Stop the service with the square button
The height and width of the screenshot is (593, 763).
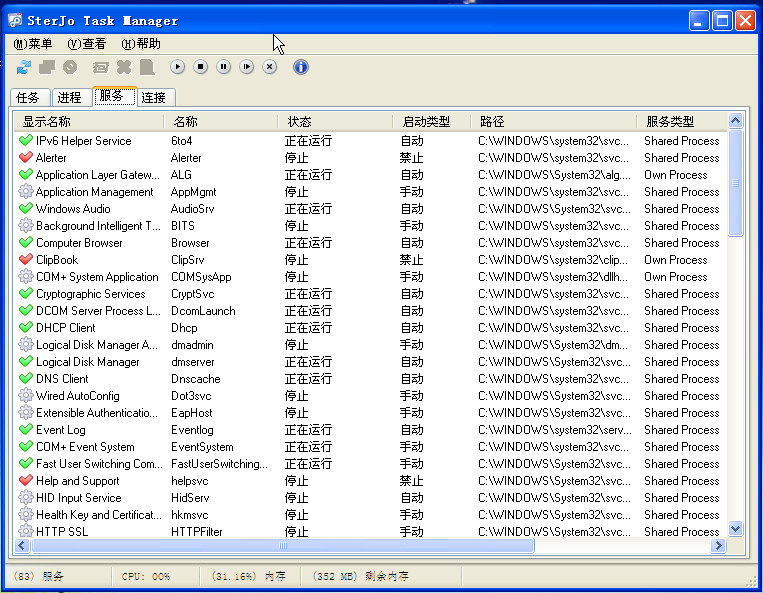click(x=200, y=67)
